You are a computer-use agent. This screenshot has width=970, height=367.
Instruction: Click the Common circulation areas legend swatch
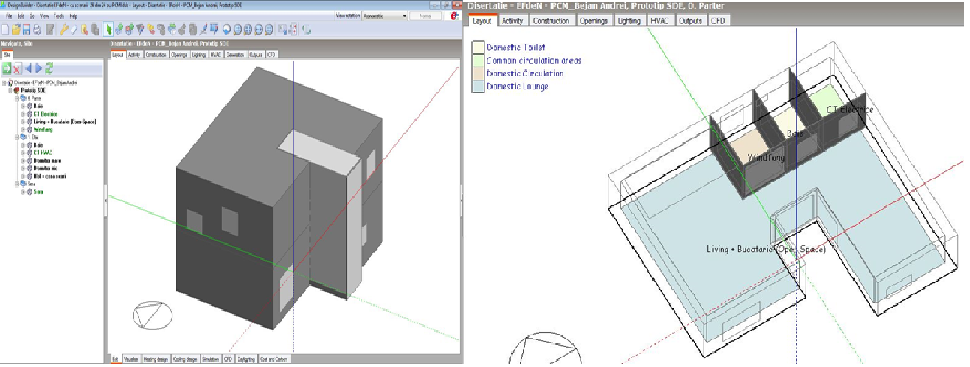pyautogui.click(x=478, y=60)
